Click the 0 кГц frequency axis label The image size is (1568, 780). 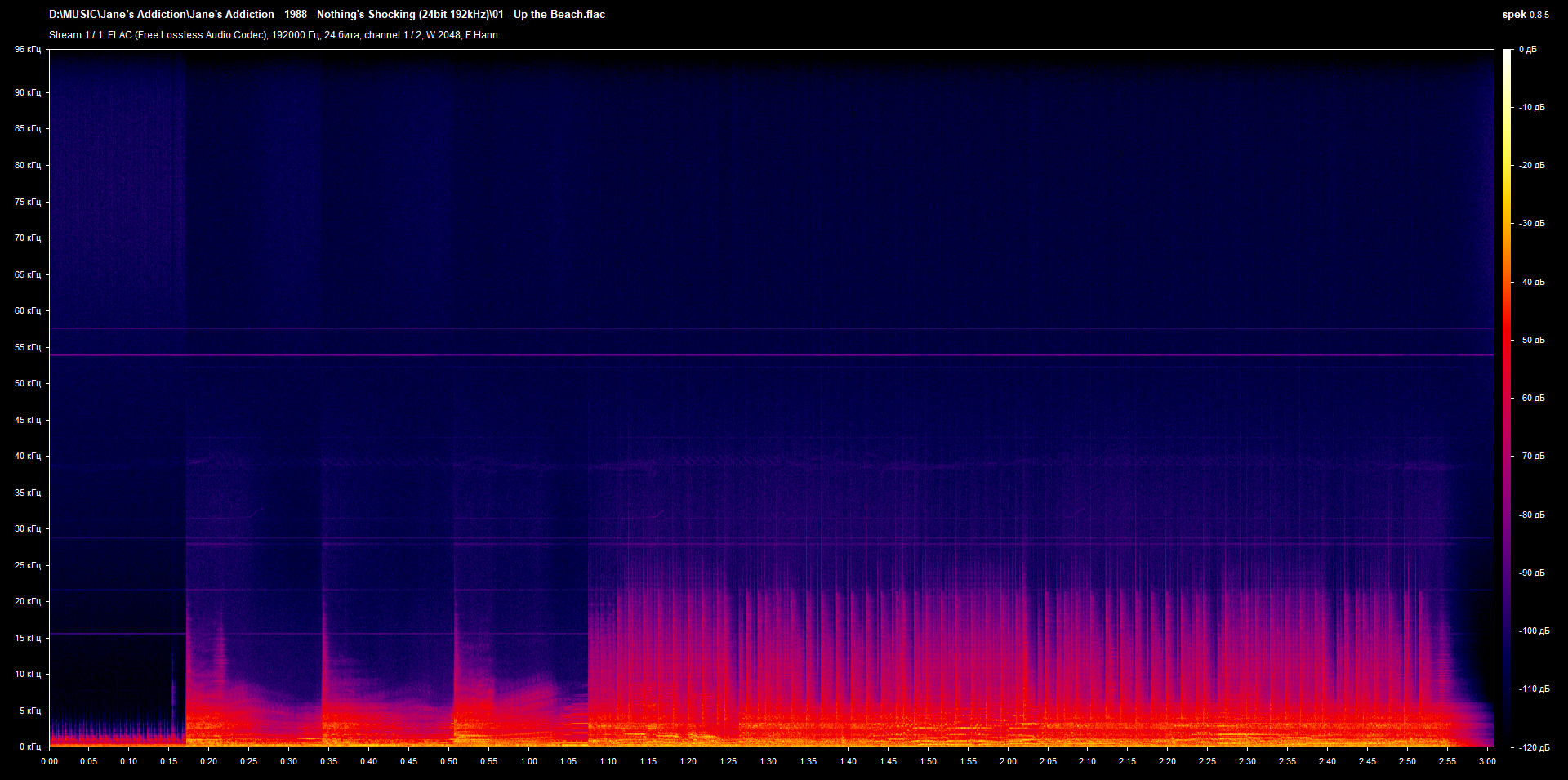29,747
